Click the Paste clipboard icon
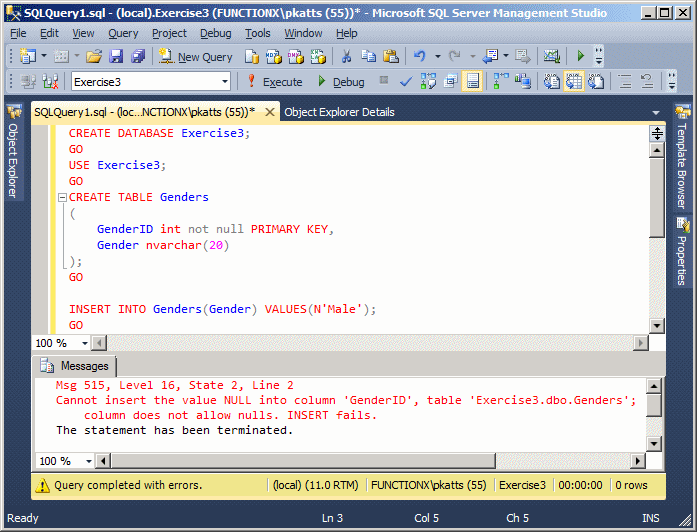 coord(391,56)
